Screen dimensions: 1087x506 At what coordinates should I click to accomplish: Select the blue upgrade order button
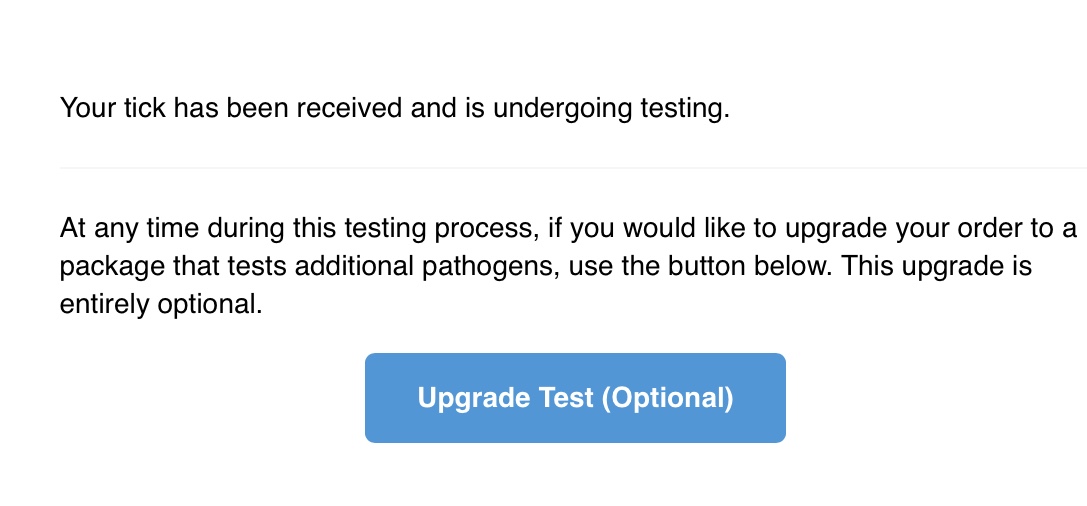click(575, 398)
